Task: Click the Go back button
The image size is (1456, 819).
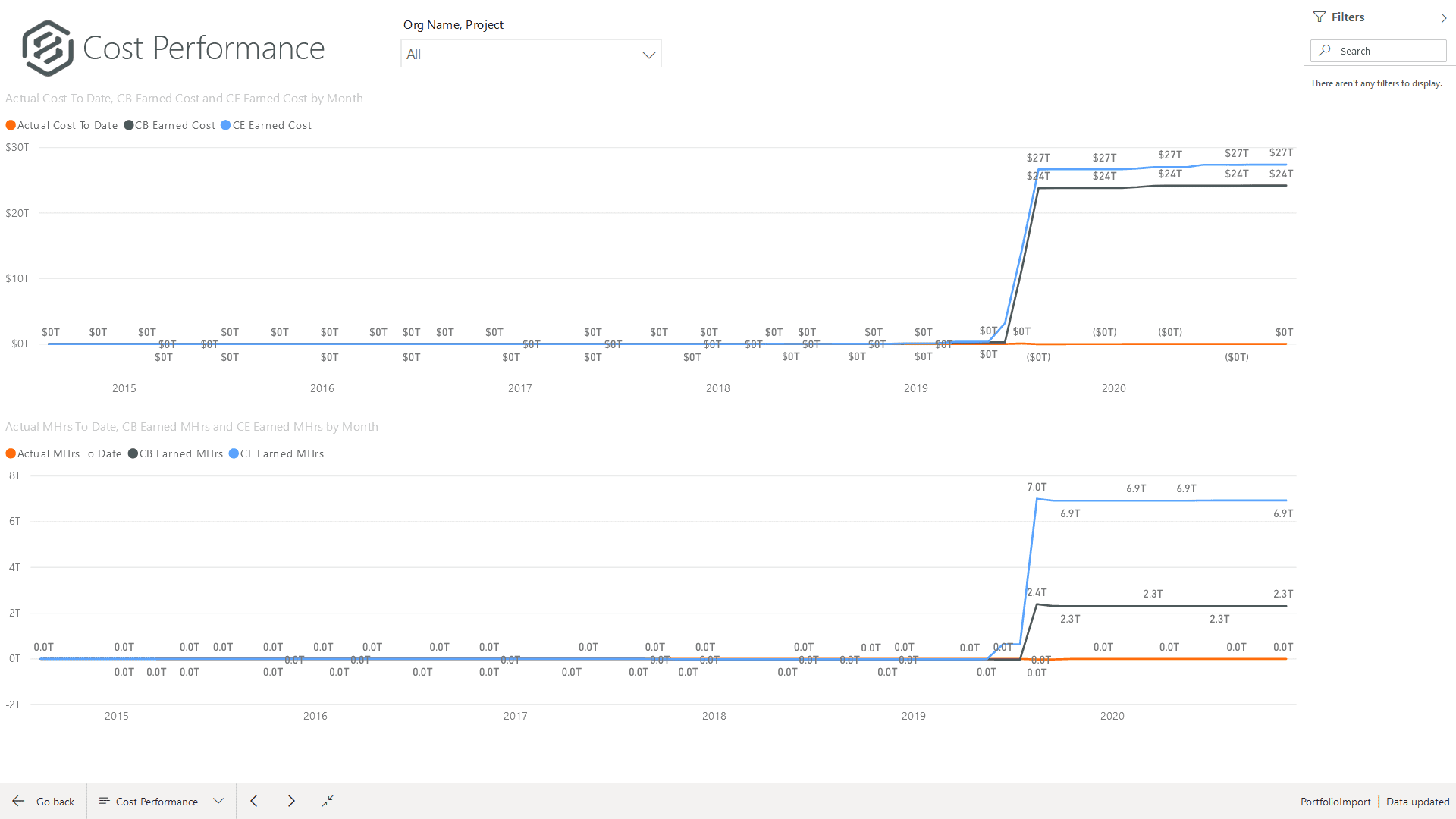Action: point(43,802)
